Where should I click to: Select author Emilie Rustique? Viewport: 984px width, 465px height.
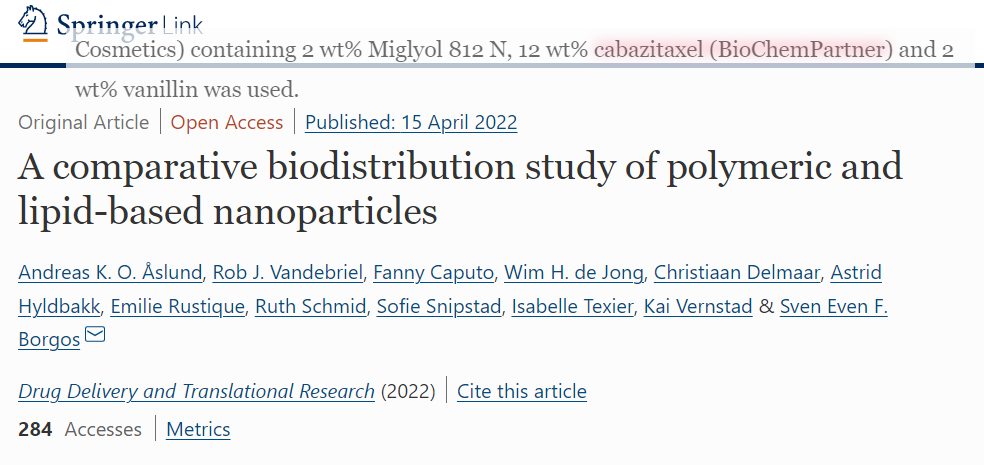(177, 306)
